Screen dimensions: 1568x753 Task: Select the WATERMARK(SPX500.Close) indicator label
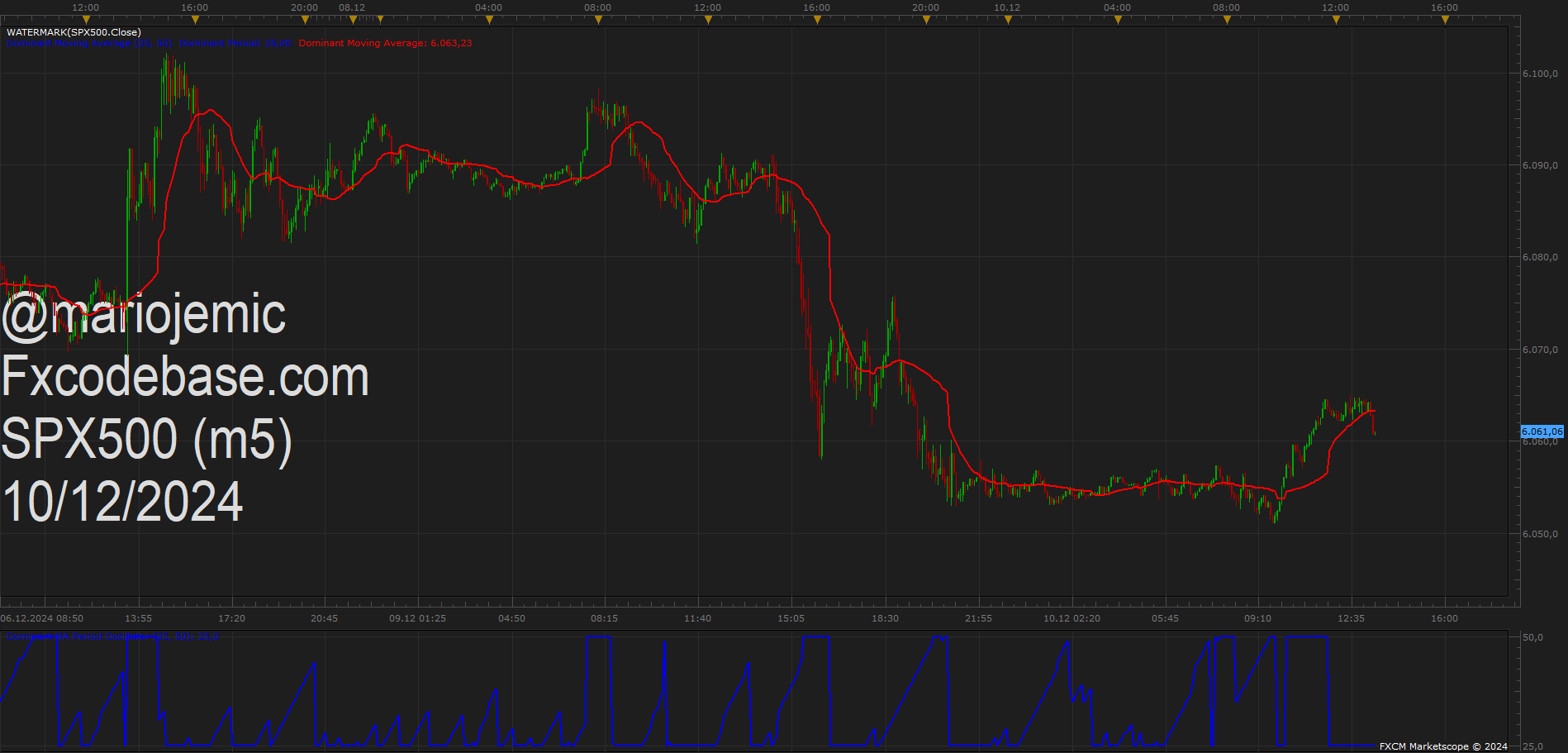pos(74,32)
